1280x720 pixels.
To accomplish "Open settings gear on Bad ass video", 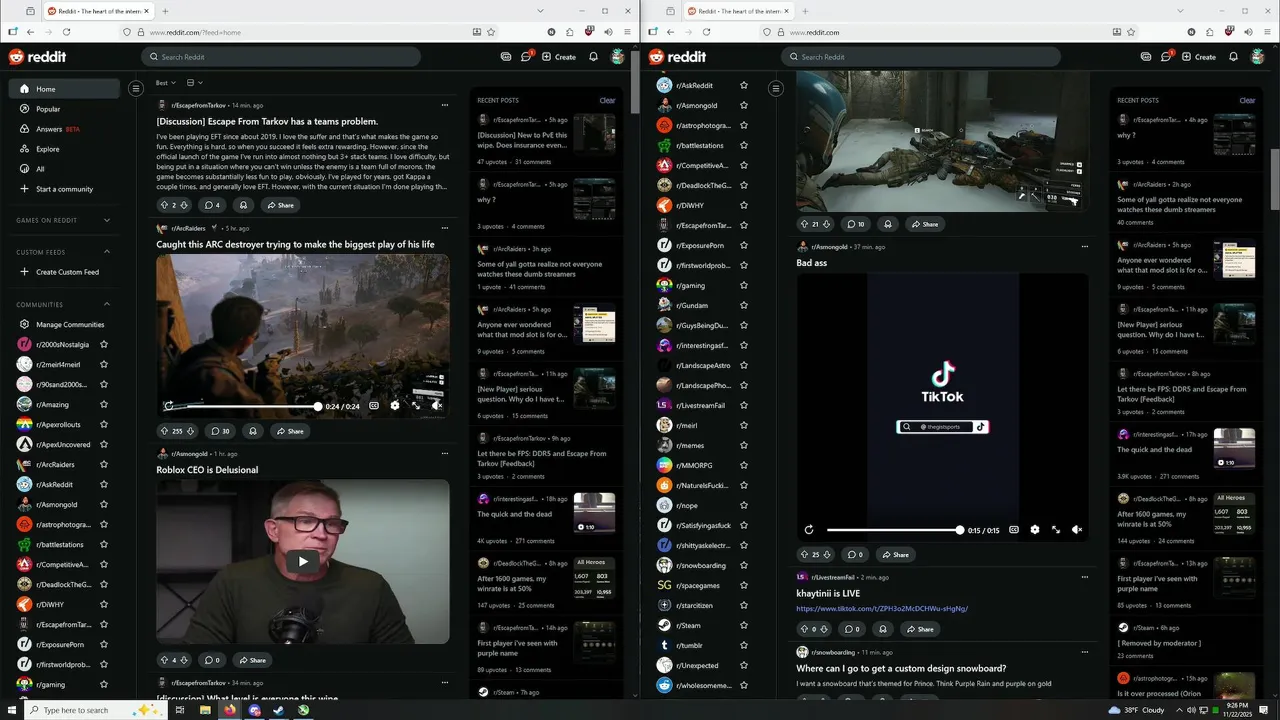I will point(1035,530).
